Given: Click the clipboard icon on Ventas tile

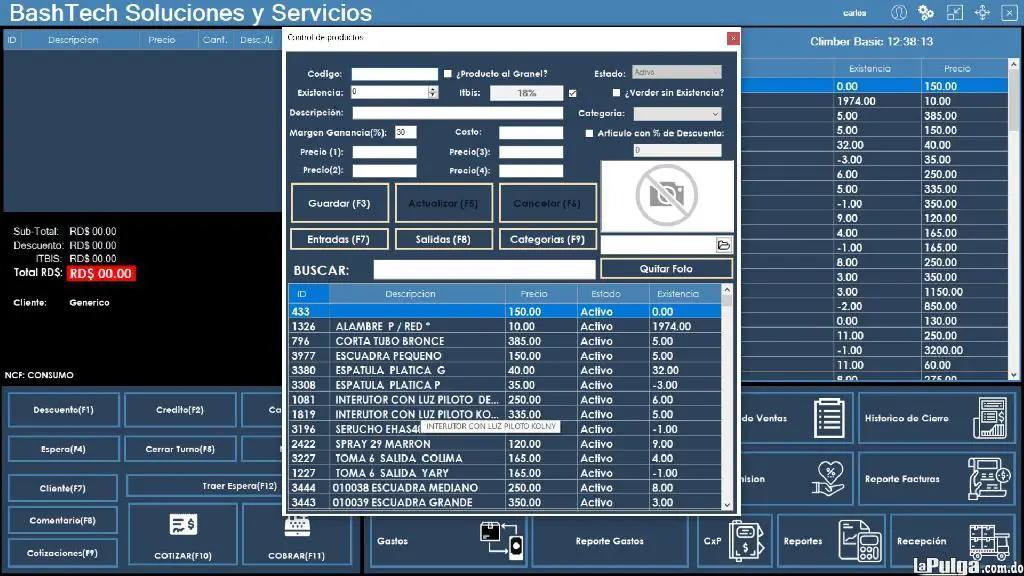Looking at the screenshot, I should coord(829,418).
